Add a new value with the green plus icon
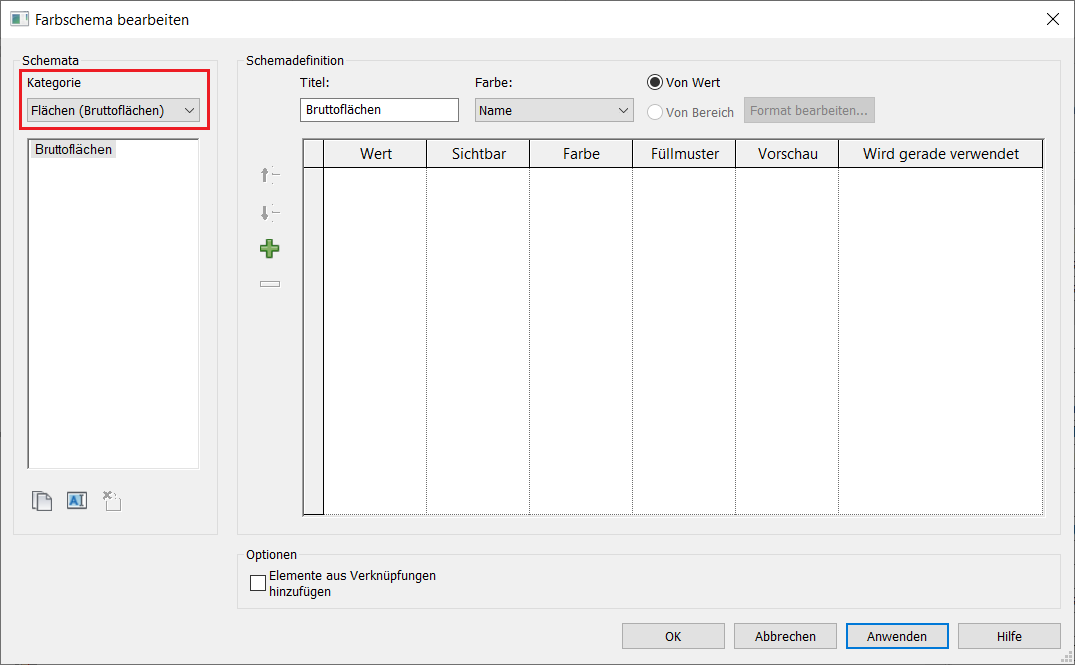The width and height of the screenshot is (1075, 665). pyautogui.click(x=268, y=248)
